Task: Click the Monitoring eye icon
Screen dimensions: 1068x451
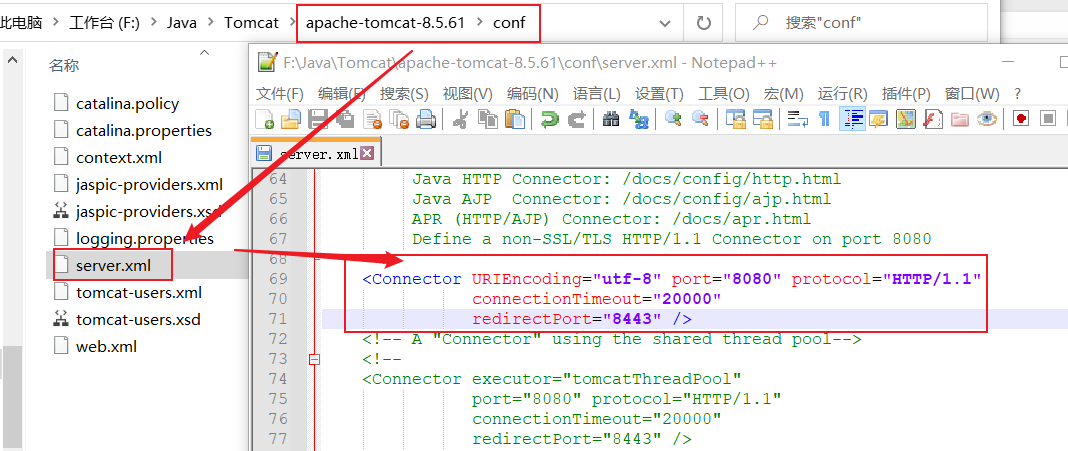Action: pyautogui.click(x=987, y=119)
